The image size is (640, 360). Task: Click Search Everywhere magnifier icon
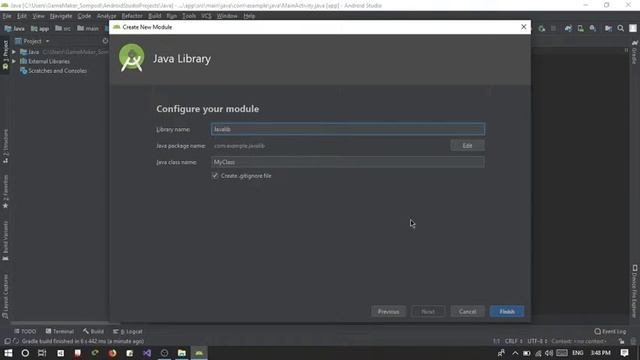pos(620,29)
